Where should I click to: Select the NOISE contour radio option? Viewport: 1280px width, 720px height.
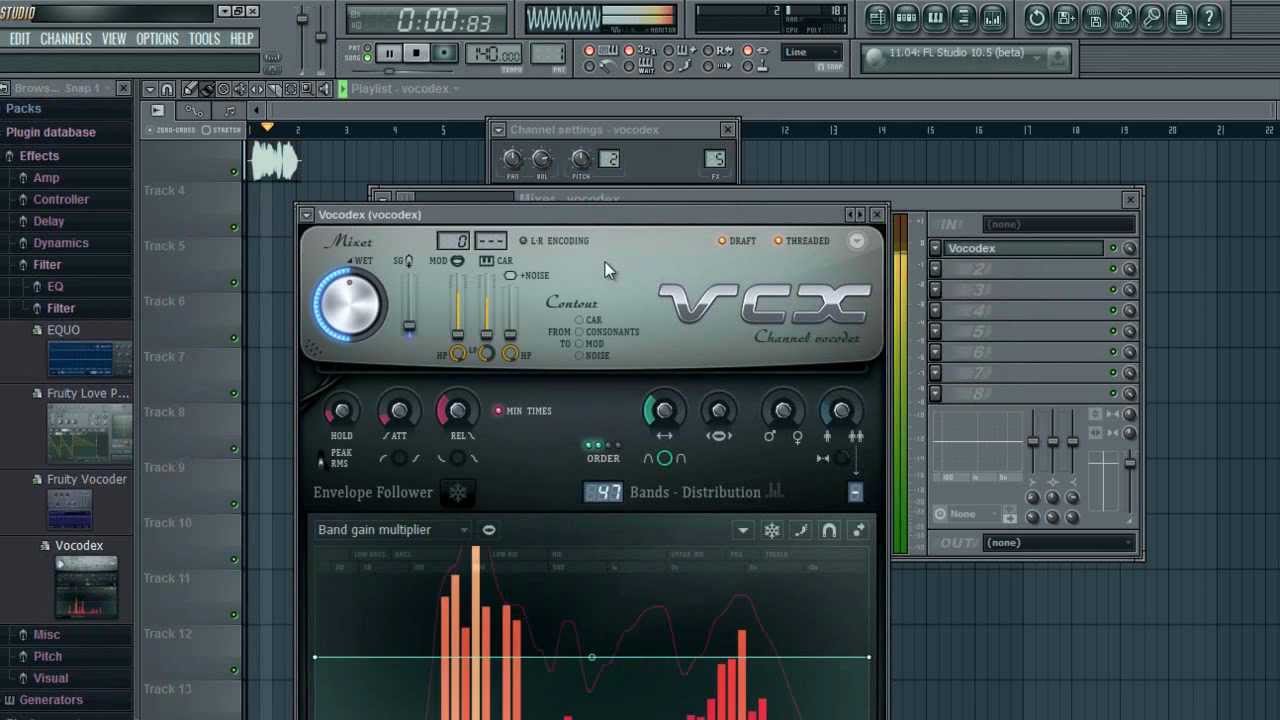[579, 356]
